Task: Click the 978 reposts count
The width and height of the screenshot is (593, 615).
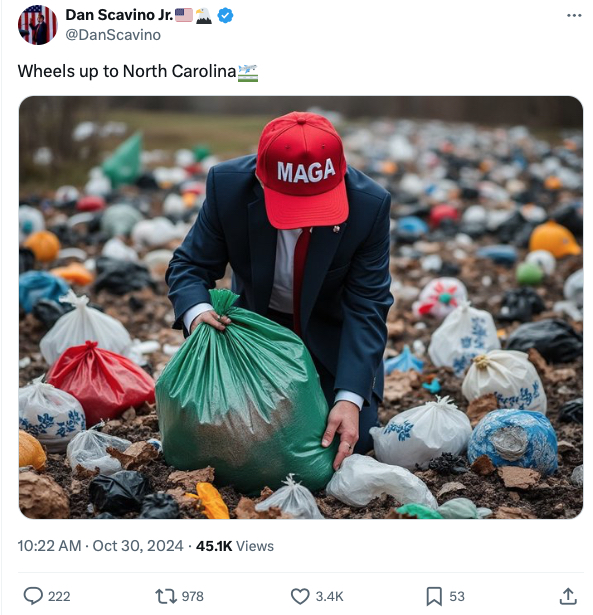Action: point(193,596)
